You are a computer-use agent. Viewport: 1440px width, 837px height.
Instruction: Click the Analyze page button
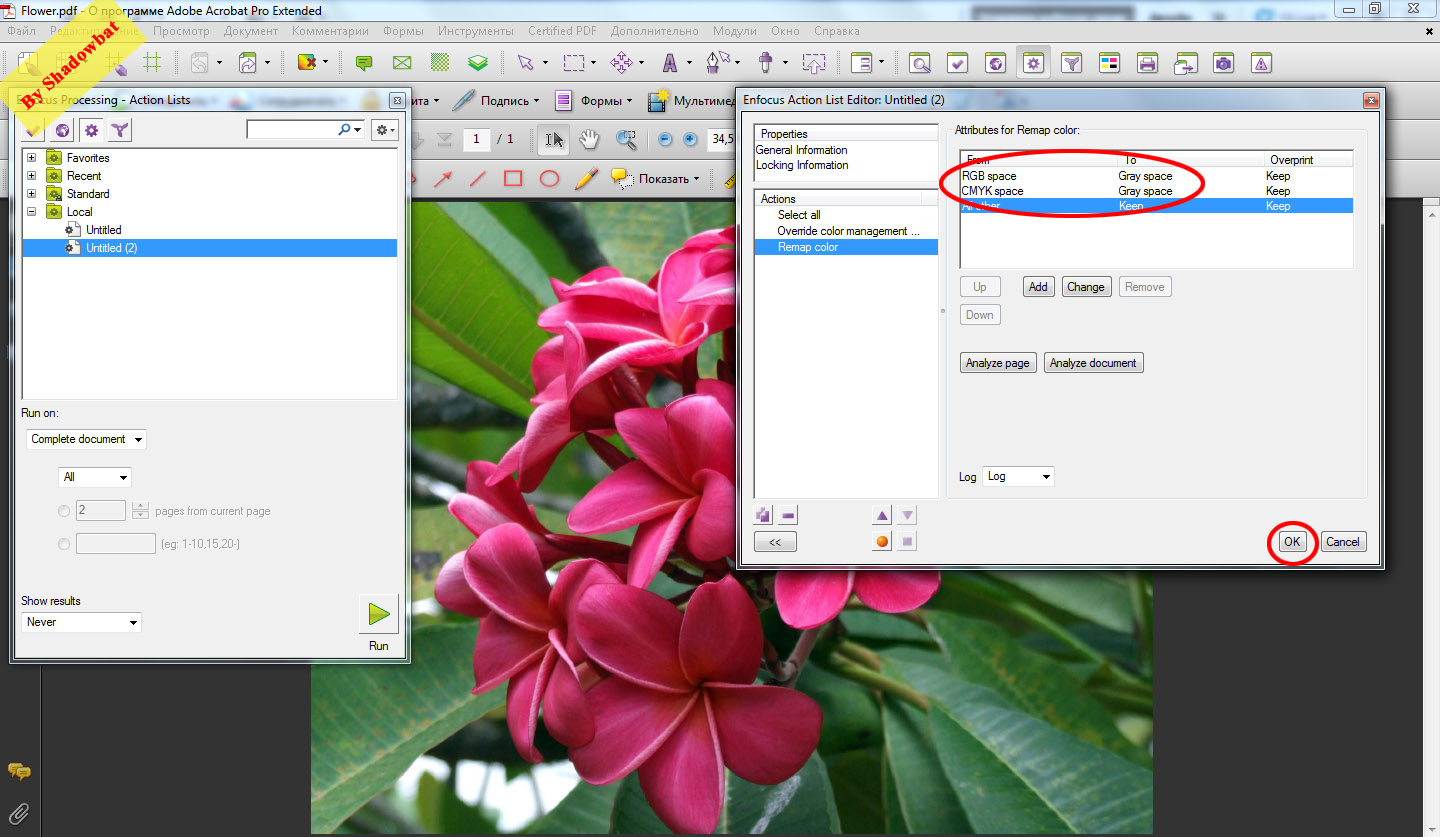(997, 363)
